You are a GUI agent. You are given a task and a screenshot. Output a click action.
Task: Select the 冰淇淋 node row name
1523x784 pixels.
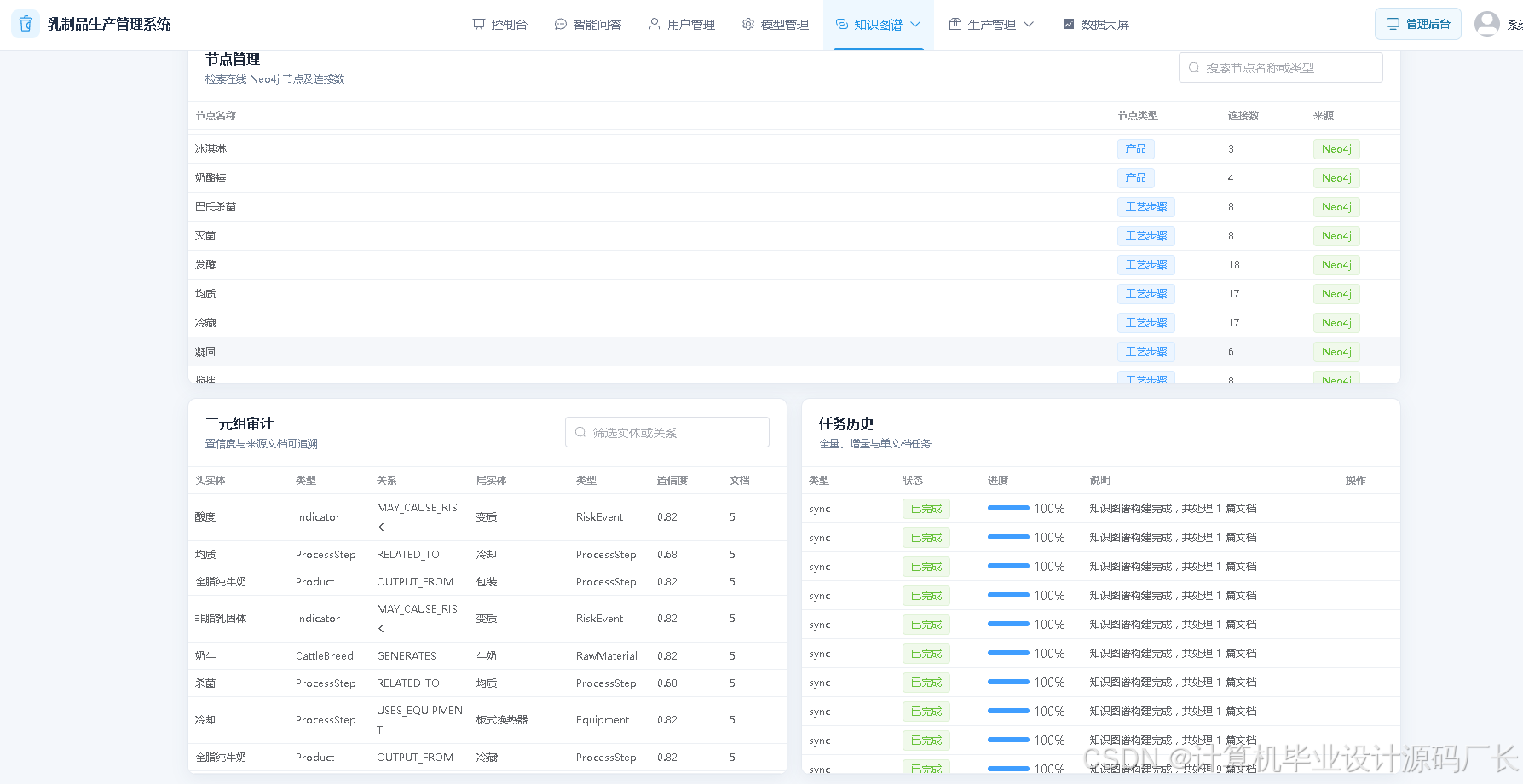point(211,149)
